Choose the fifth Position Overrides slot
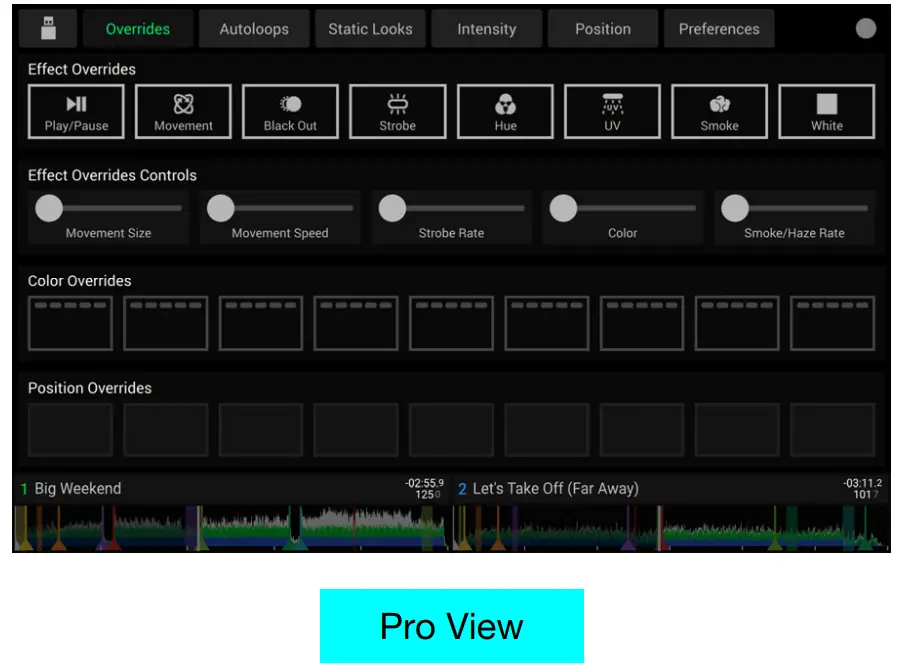This screenshot has height=671, width=906. (x=451, y=430)
